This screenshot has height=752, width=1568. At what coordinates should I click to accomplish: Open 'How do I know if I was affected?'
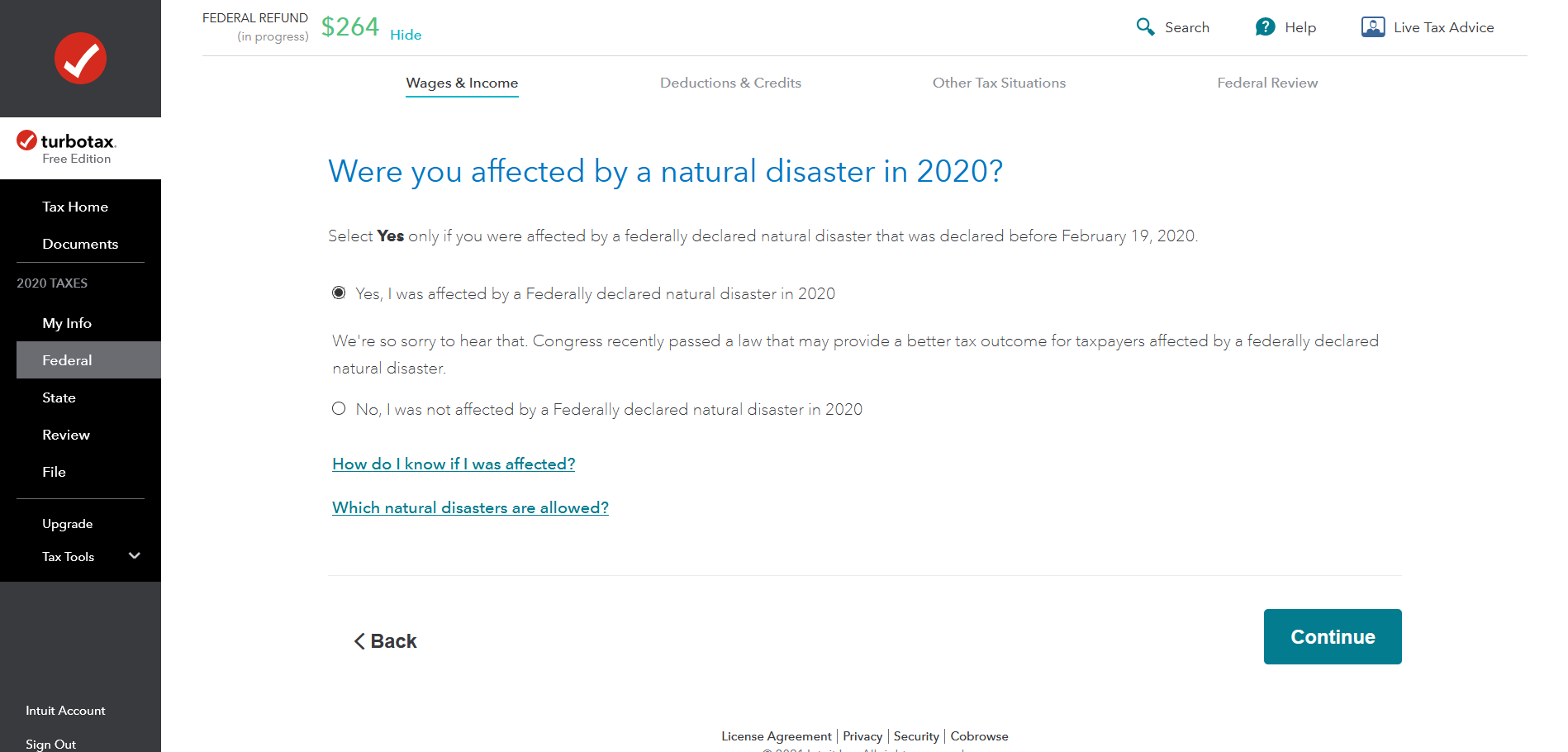454,464
